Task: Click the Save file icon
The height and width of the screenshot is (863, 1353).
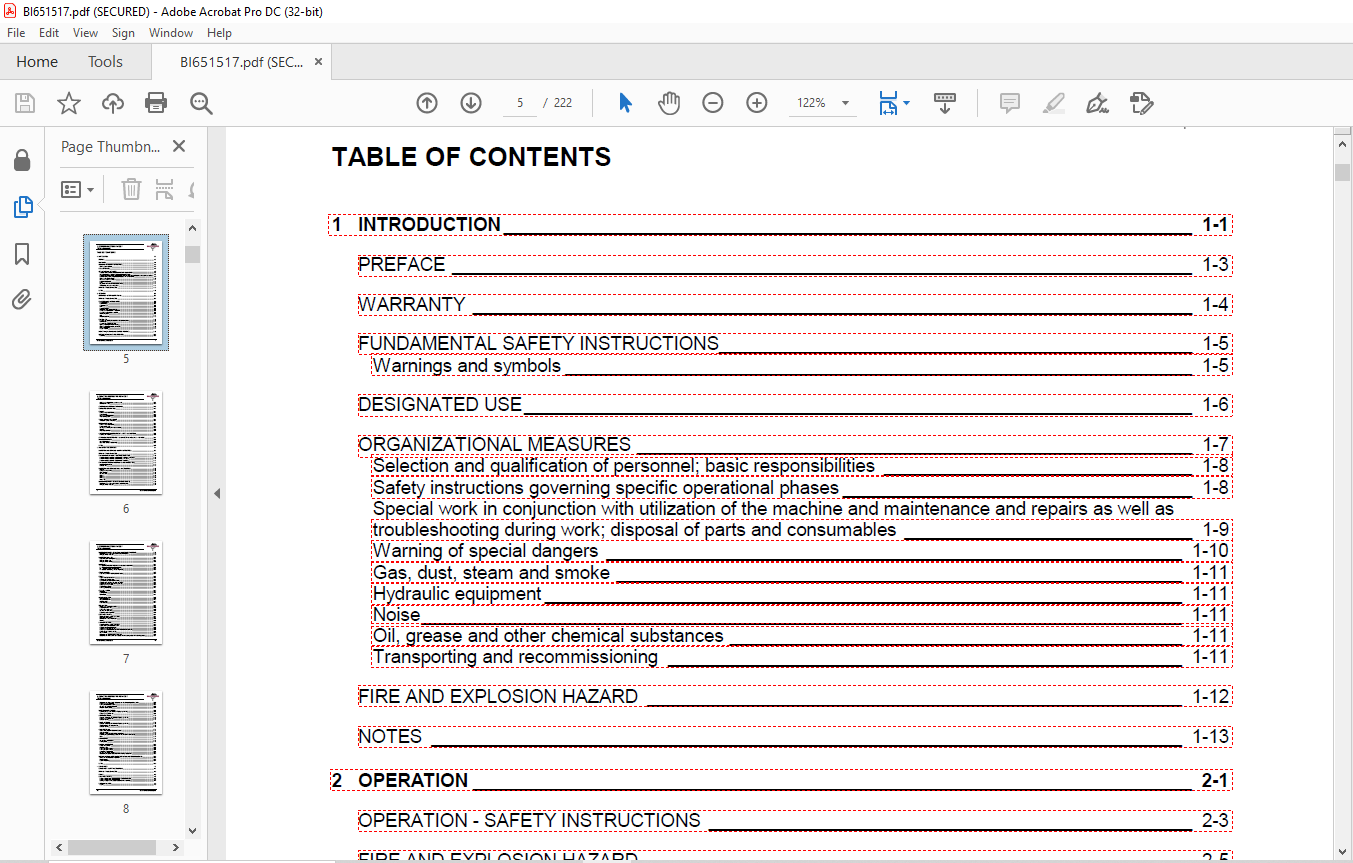Action: [x=25, y=103]
